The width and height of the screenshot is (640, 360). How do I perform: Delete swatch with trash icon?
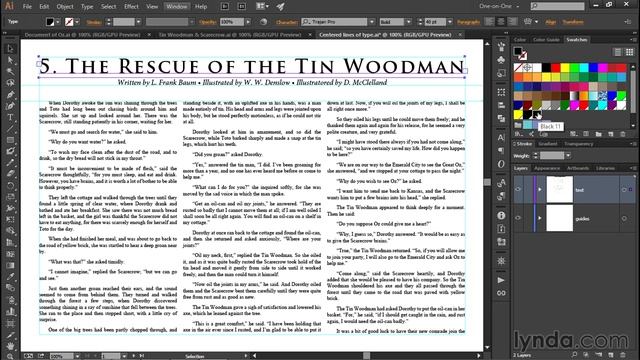(623, 134)
